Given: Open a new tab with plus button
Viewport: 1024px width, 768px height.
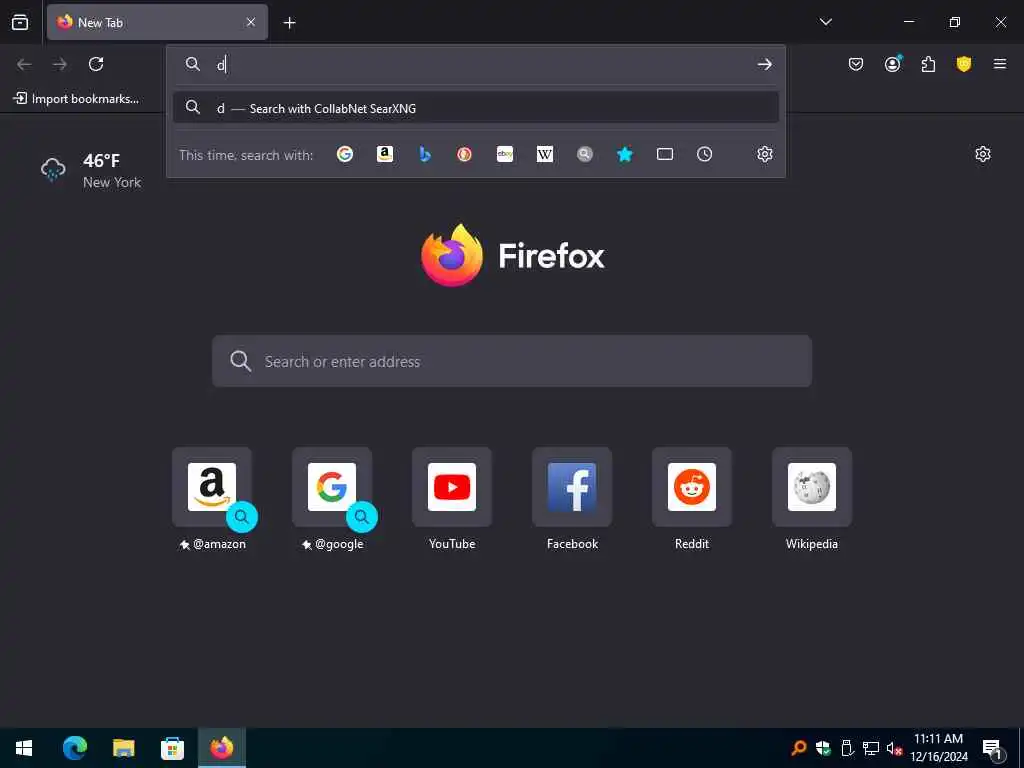Looking at the screenshot, I should (289, 23).
